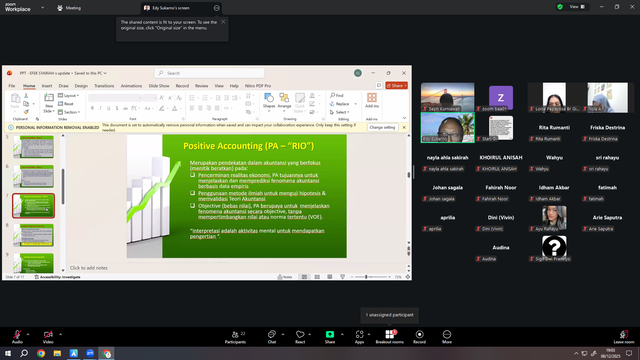Screen dimensions: 640x360
Task: Open Breakout rooms in Zoom toolbar
Action: tap(389, 337)
